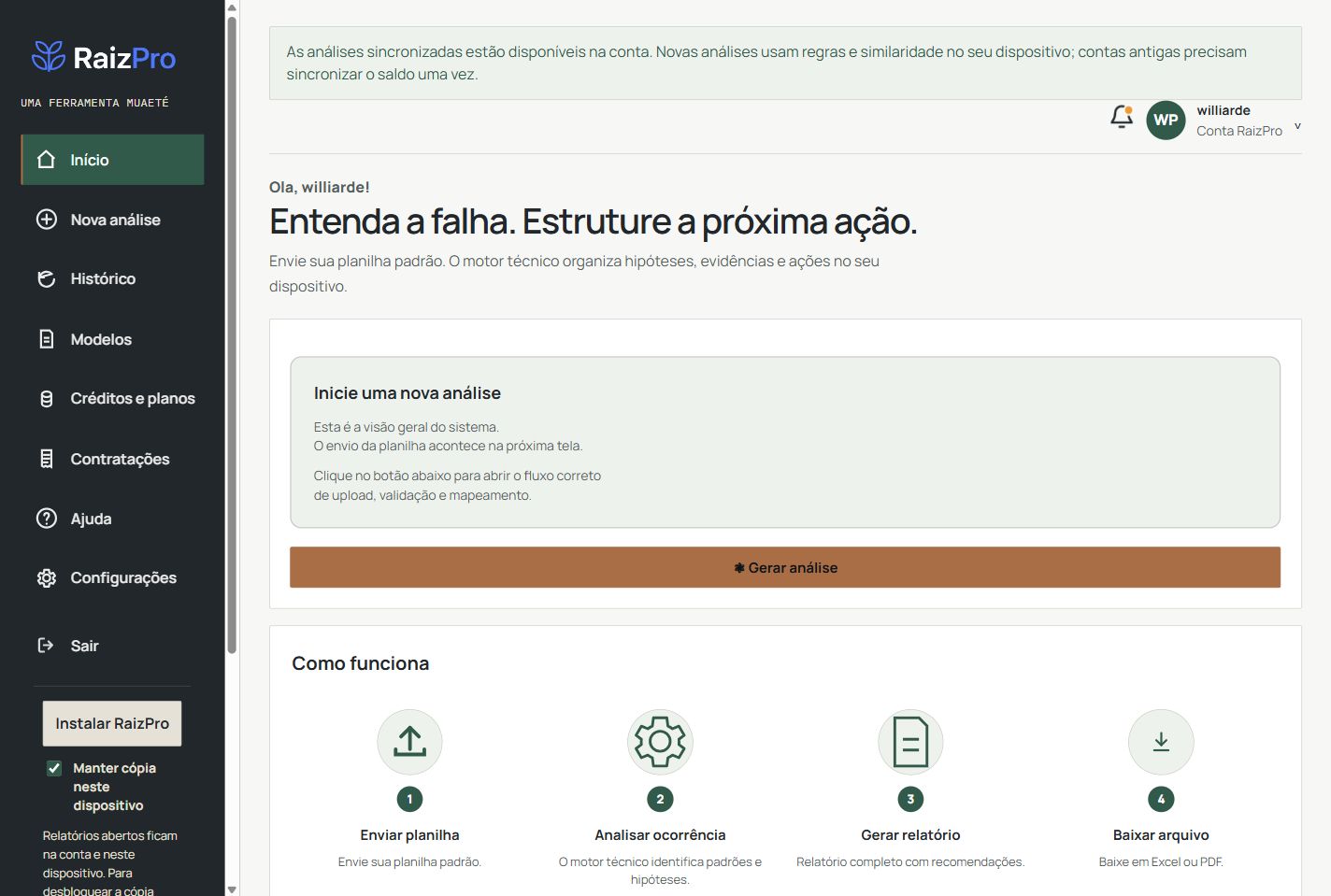Open notifications with the bell icon
The height and width of the screenshot is (896, 1331).
[1122, 117]
